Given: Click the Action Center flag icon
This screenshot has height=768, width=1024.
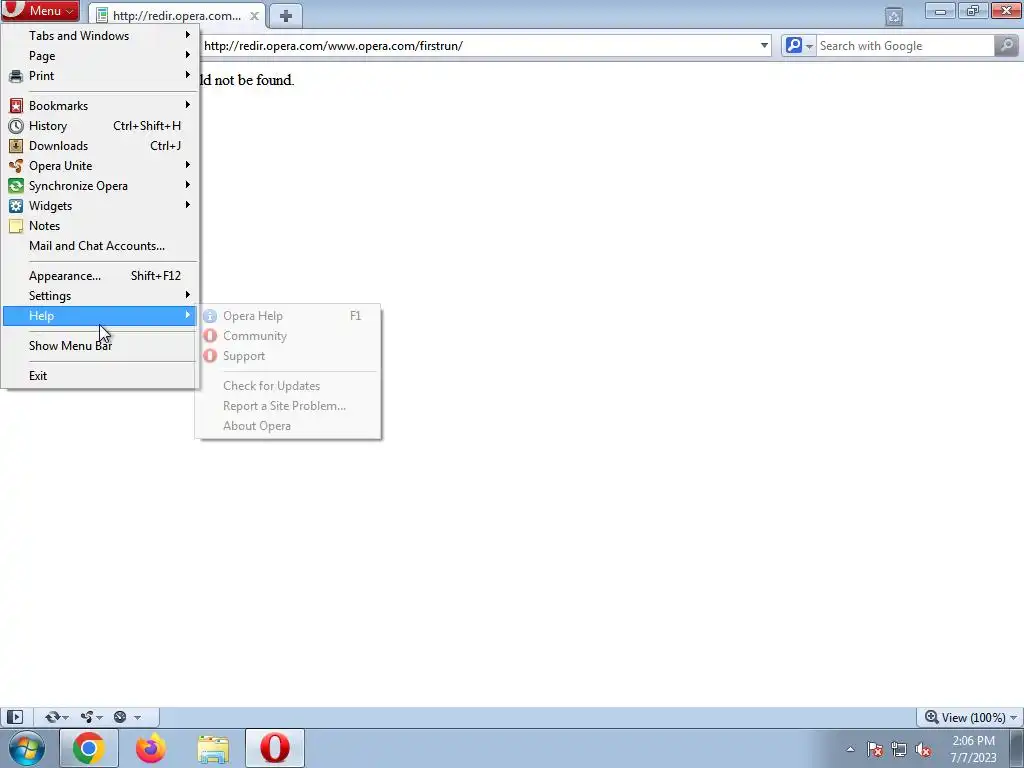Looking at the screenshot, I should (874, 750).
